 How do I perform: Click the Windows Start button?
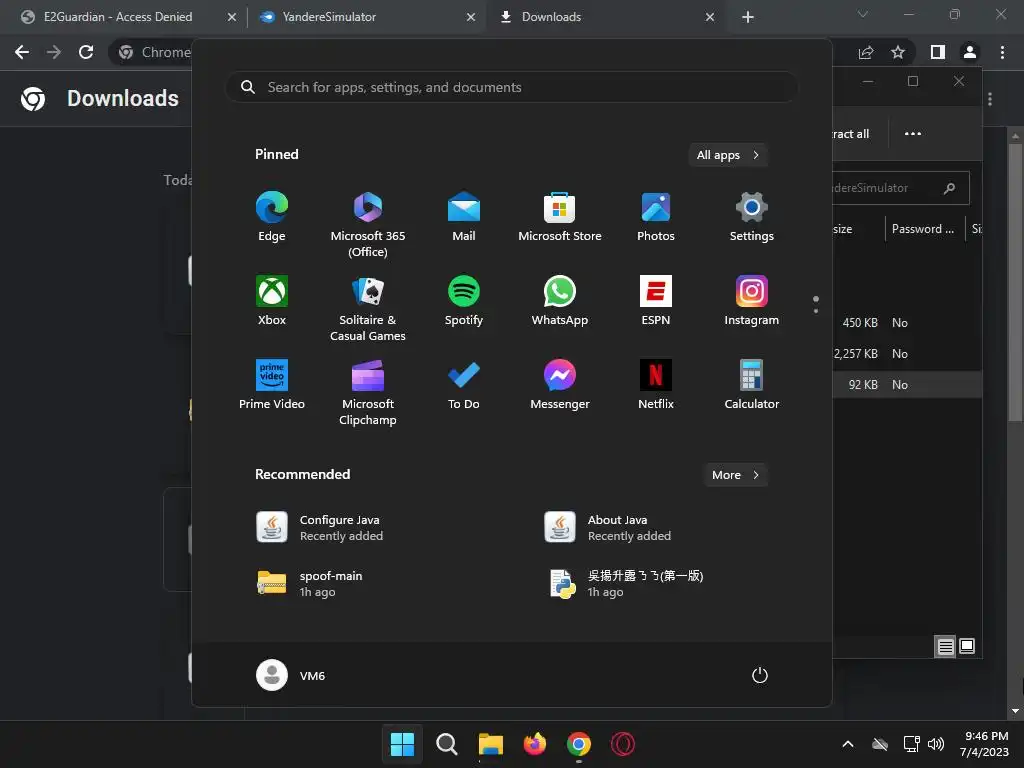[402, 744]
